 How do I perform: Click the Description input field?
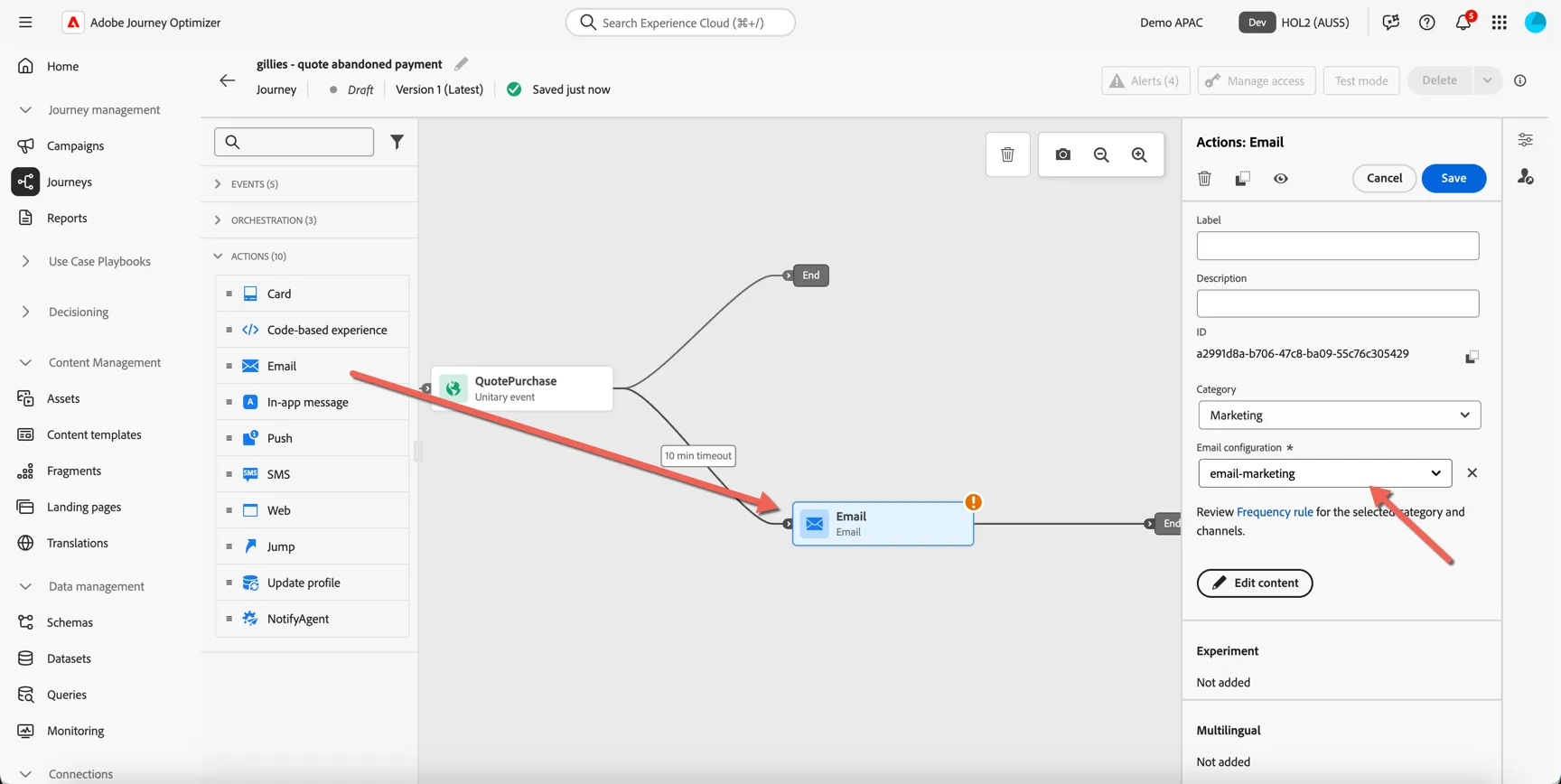1338,303
